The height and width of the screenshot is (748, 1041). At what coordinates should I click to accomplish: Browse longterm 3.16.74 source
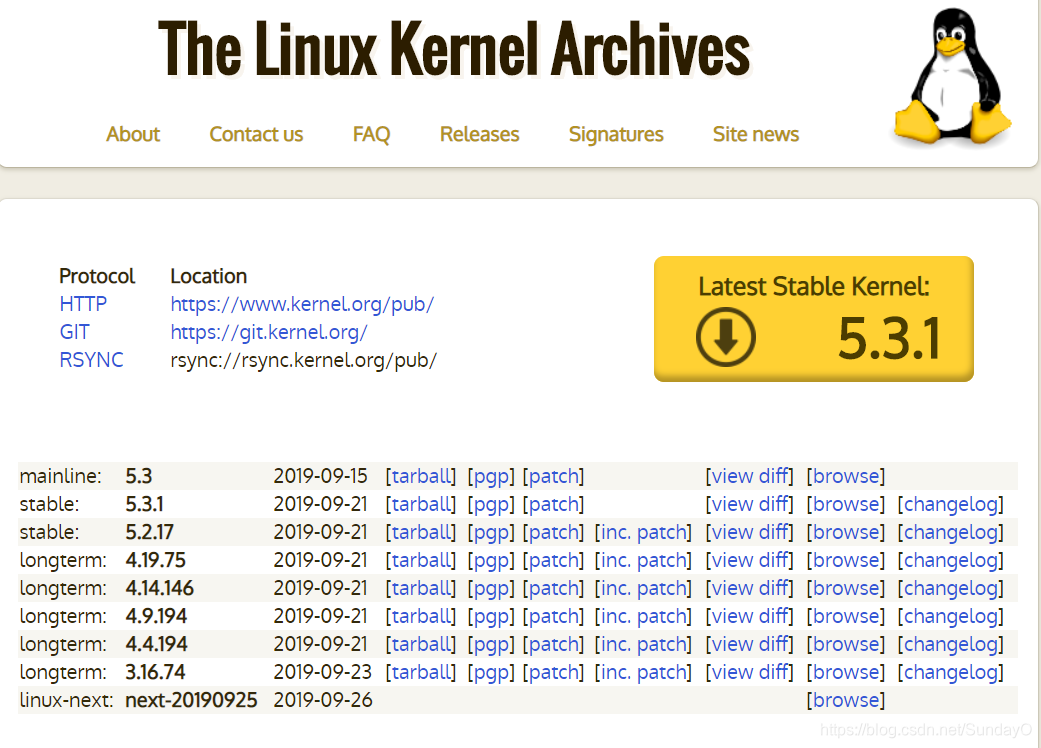[x=846, y=671]
